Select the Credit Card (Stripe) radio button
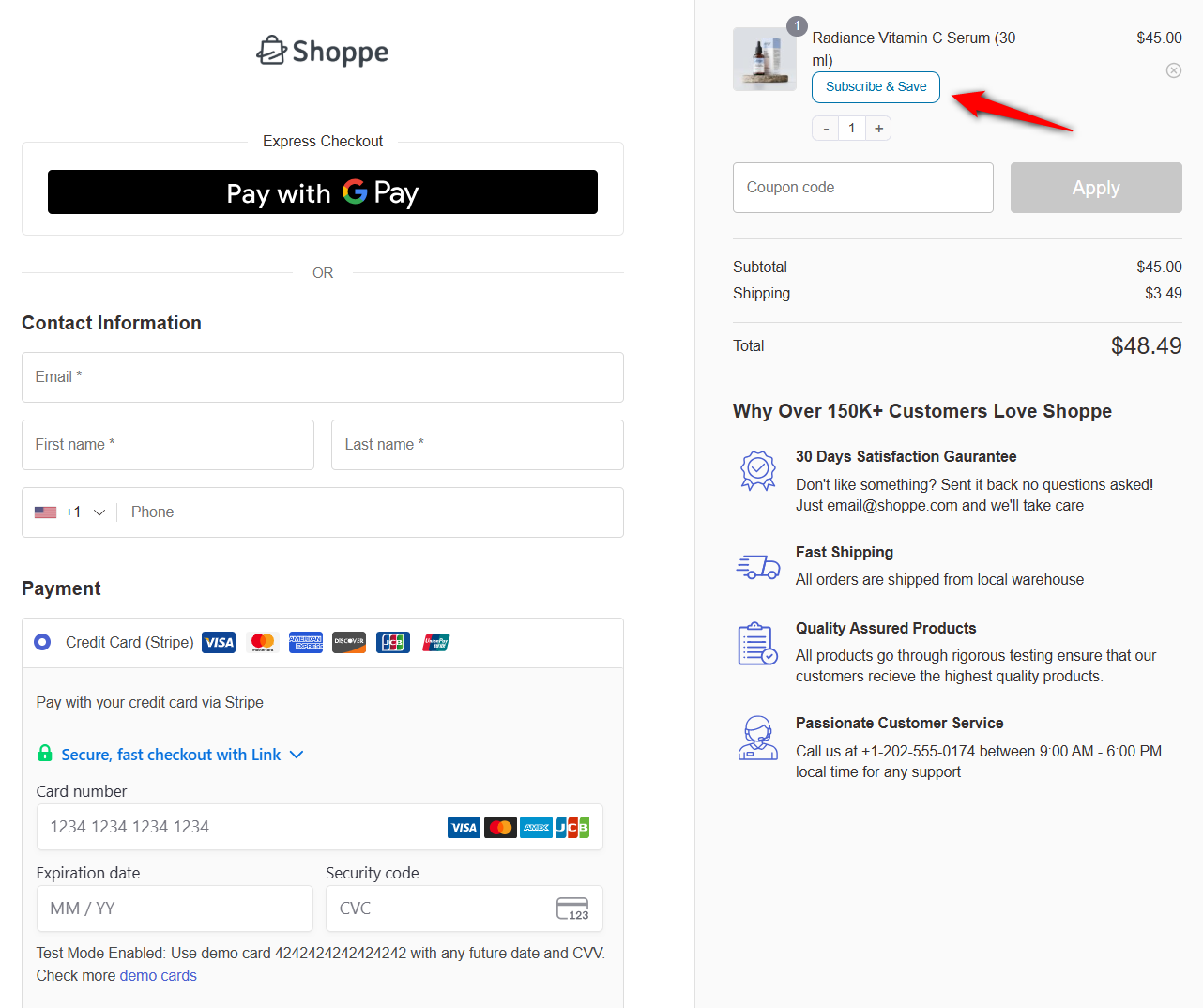The width and height of the screenshot is (1203, 1008). [41, 642]
